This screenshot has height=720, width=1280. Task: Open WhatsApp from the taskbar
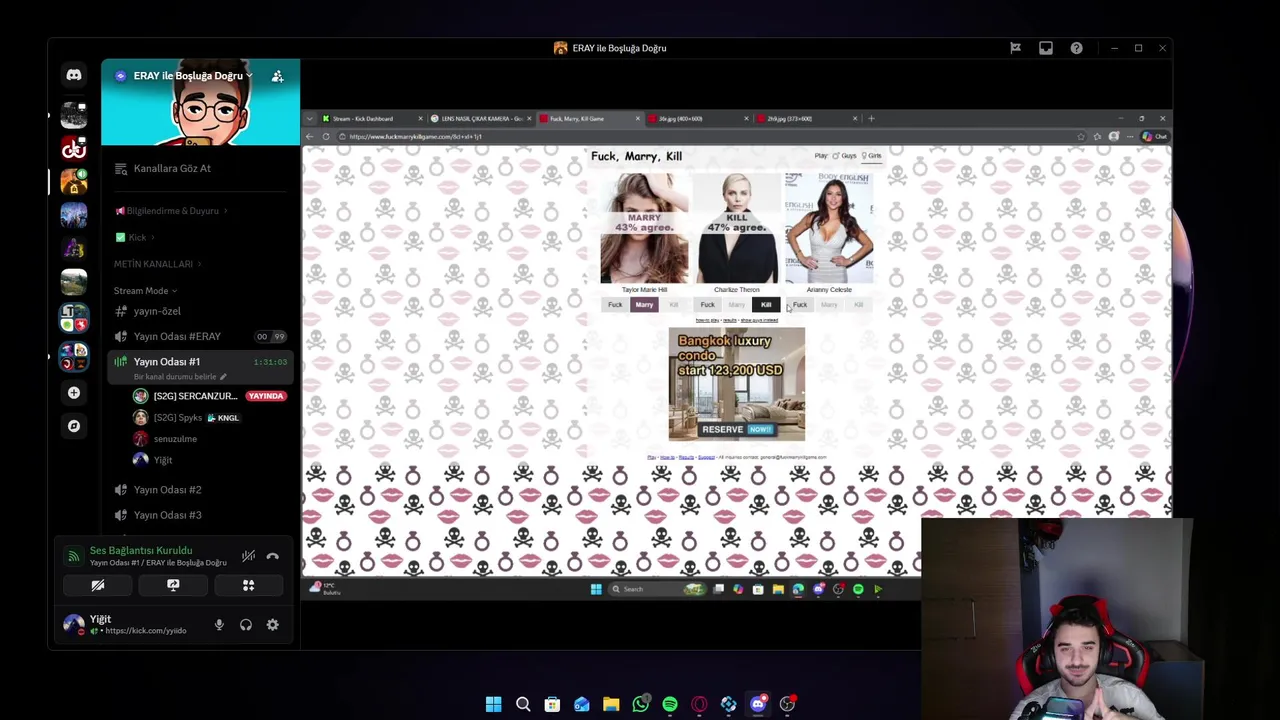pyautogui.click(x=640, y=705)
